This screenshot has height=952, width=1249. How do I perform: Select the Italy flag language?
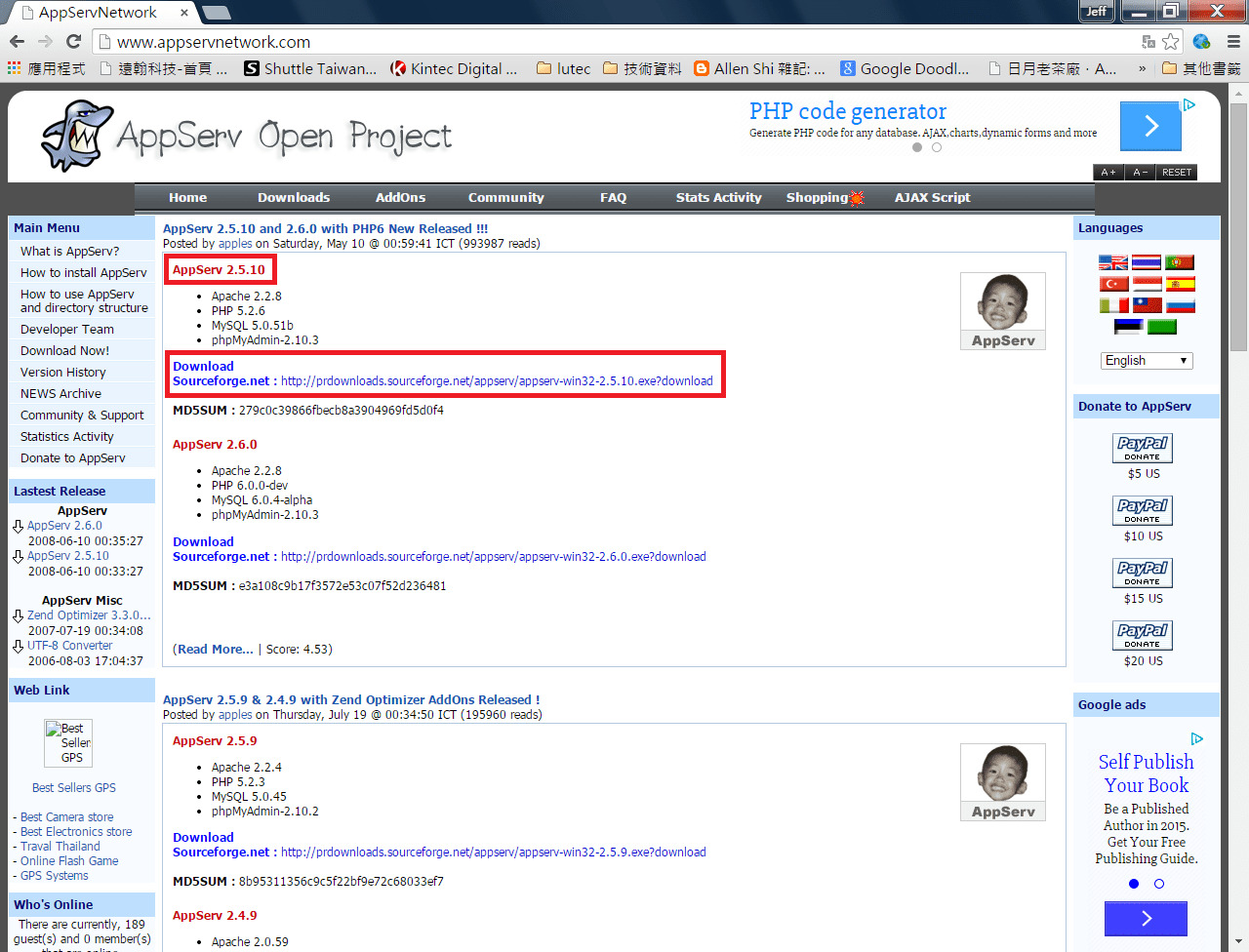click(x=1113, y=305)
